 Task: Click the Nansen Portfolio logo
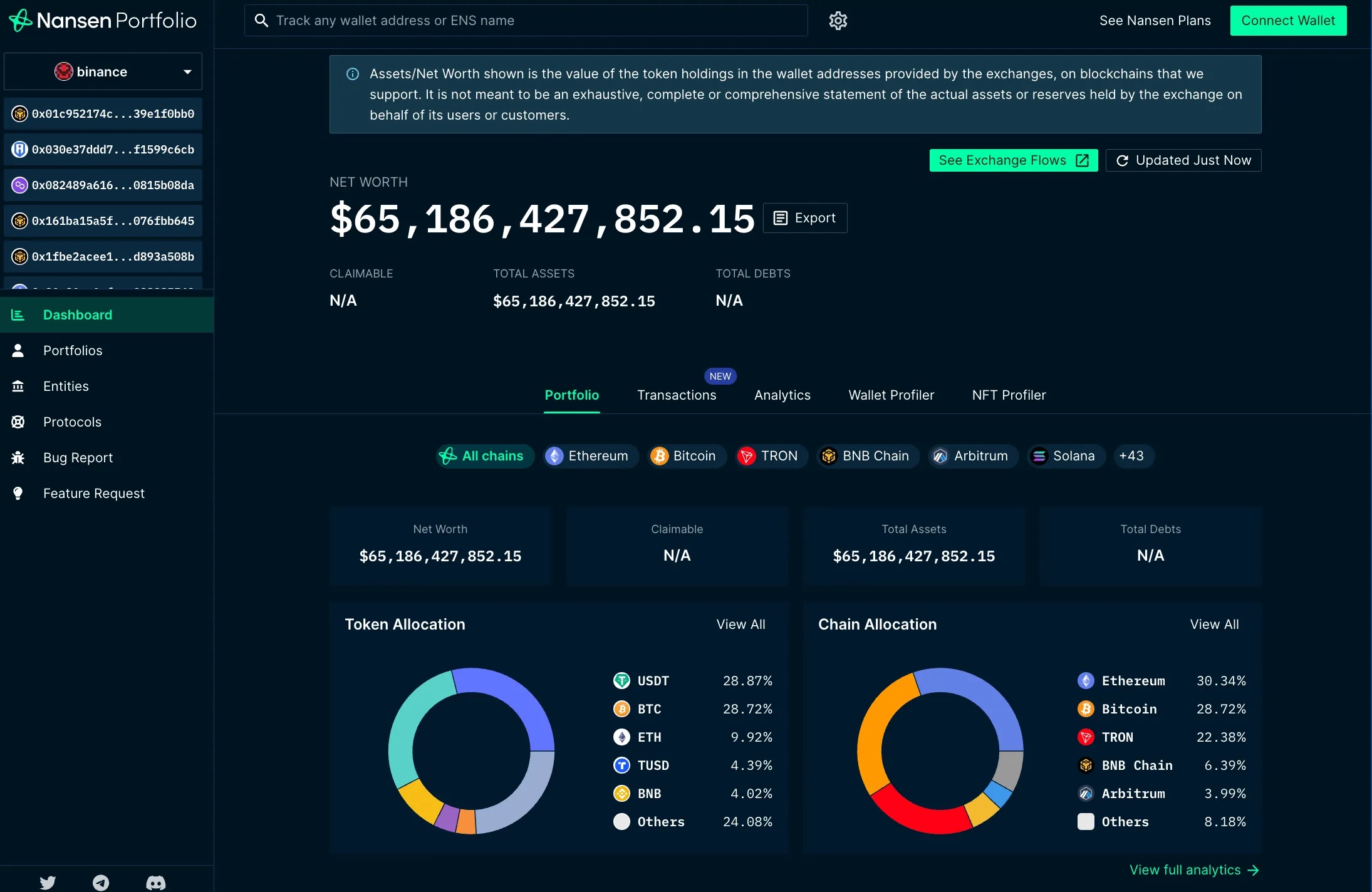[103, 21]
